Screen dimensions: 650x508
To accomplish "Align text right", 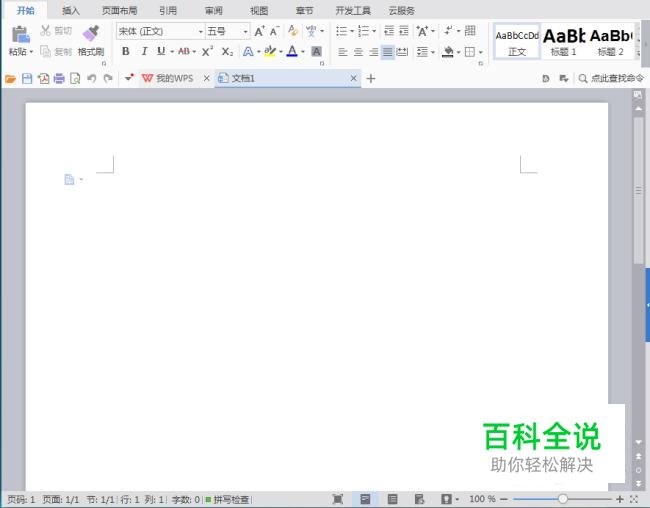I will pos(373,52).
